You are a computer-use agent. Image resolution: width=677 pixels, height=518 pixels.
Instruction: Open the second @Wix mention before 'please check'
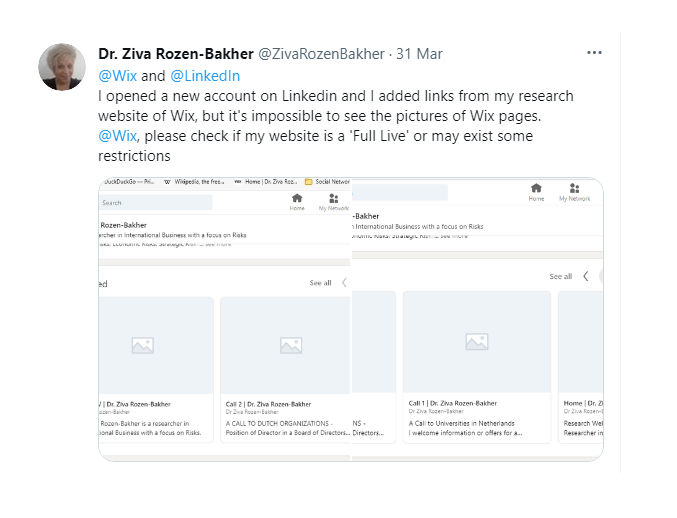point(117,136)
